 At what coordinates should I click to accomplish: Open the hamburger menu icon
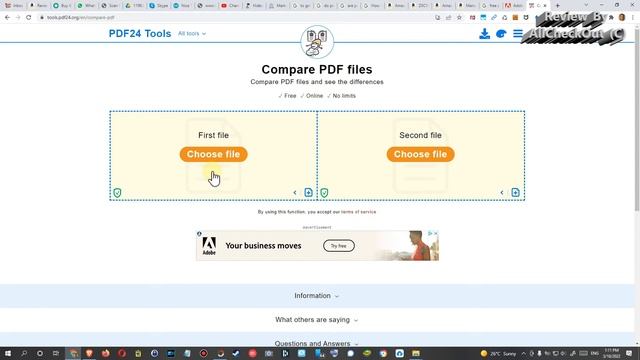point(518,33)
